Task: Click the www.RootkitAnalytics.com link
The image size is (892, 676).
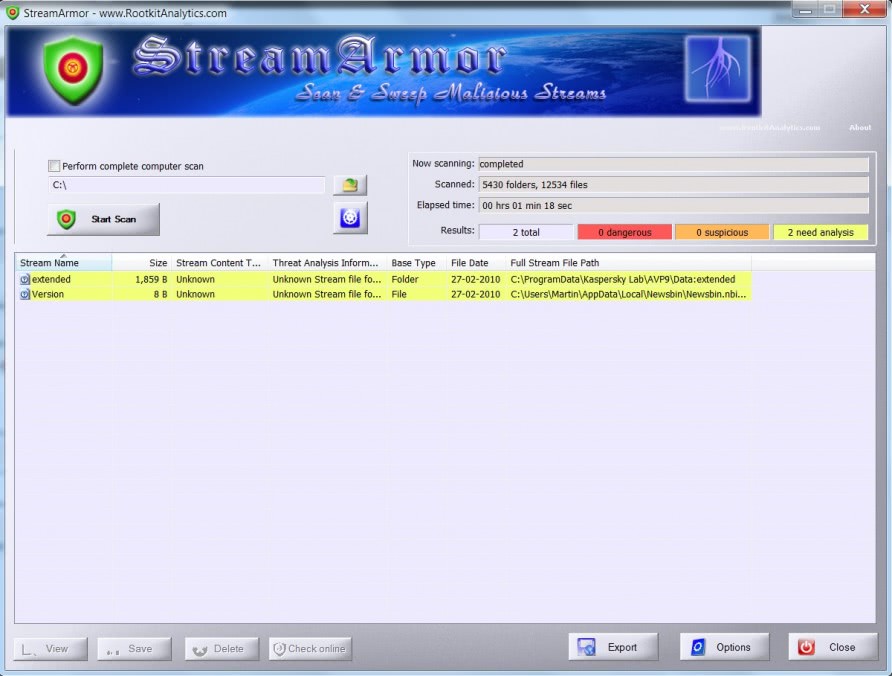Action: (x=769, y=128)
